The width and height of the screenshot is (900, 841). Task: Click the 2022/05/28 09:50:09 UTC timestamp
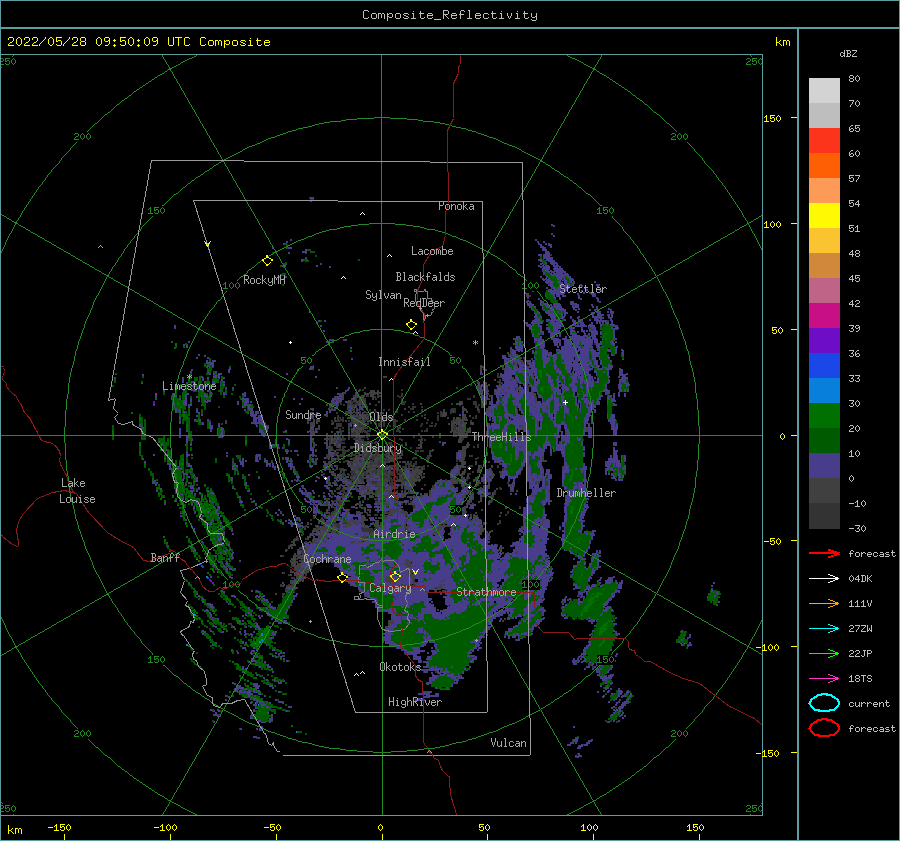(x=99, y=42)
